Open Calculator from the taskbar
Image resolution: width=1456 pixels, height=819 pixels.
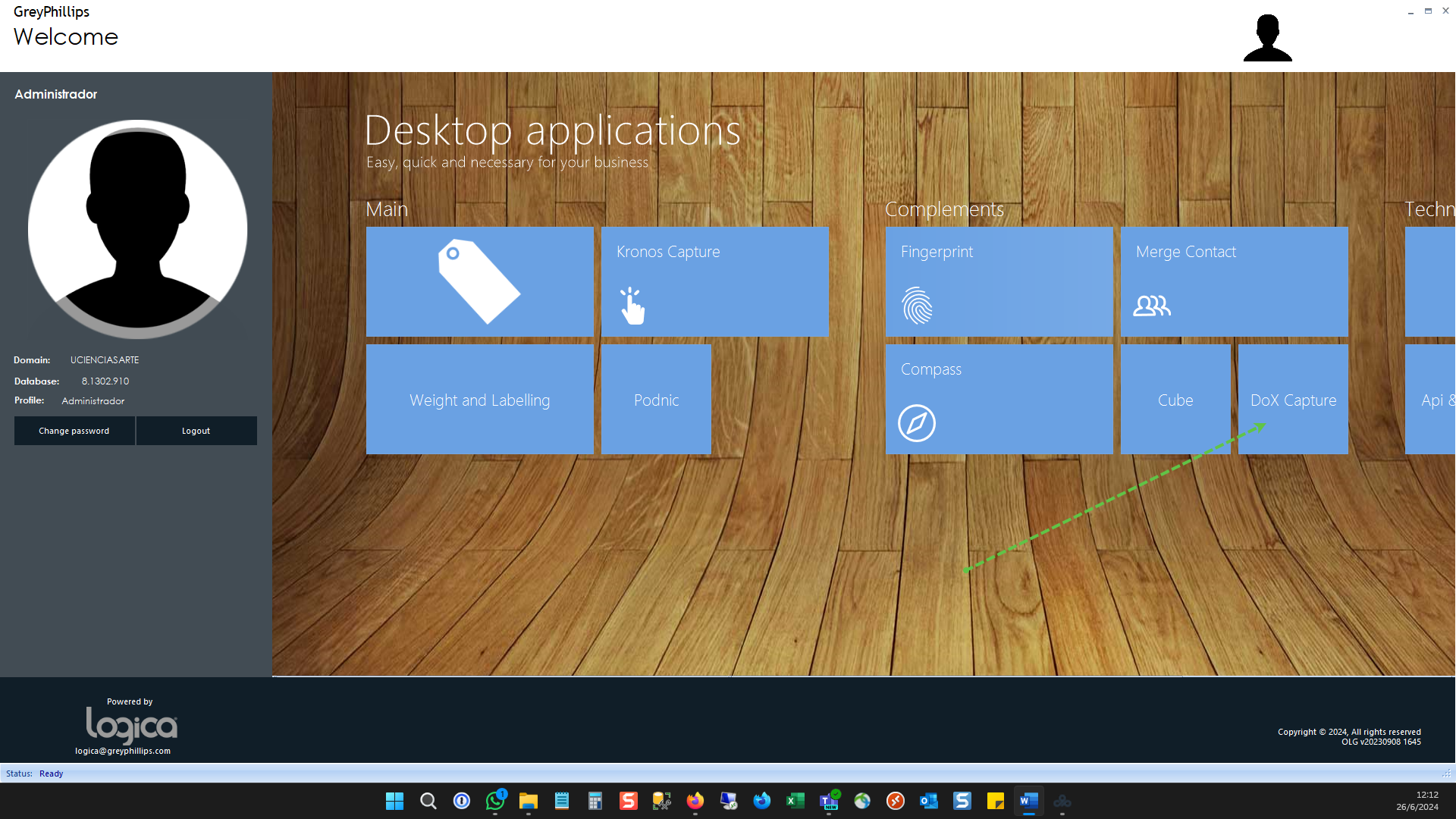coord(595,801)
